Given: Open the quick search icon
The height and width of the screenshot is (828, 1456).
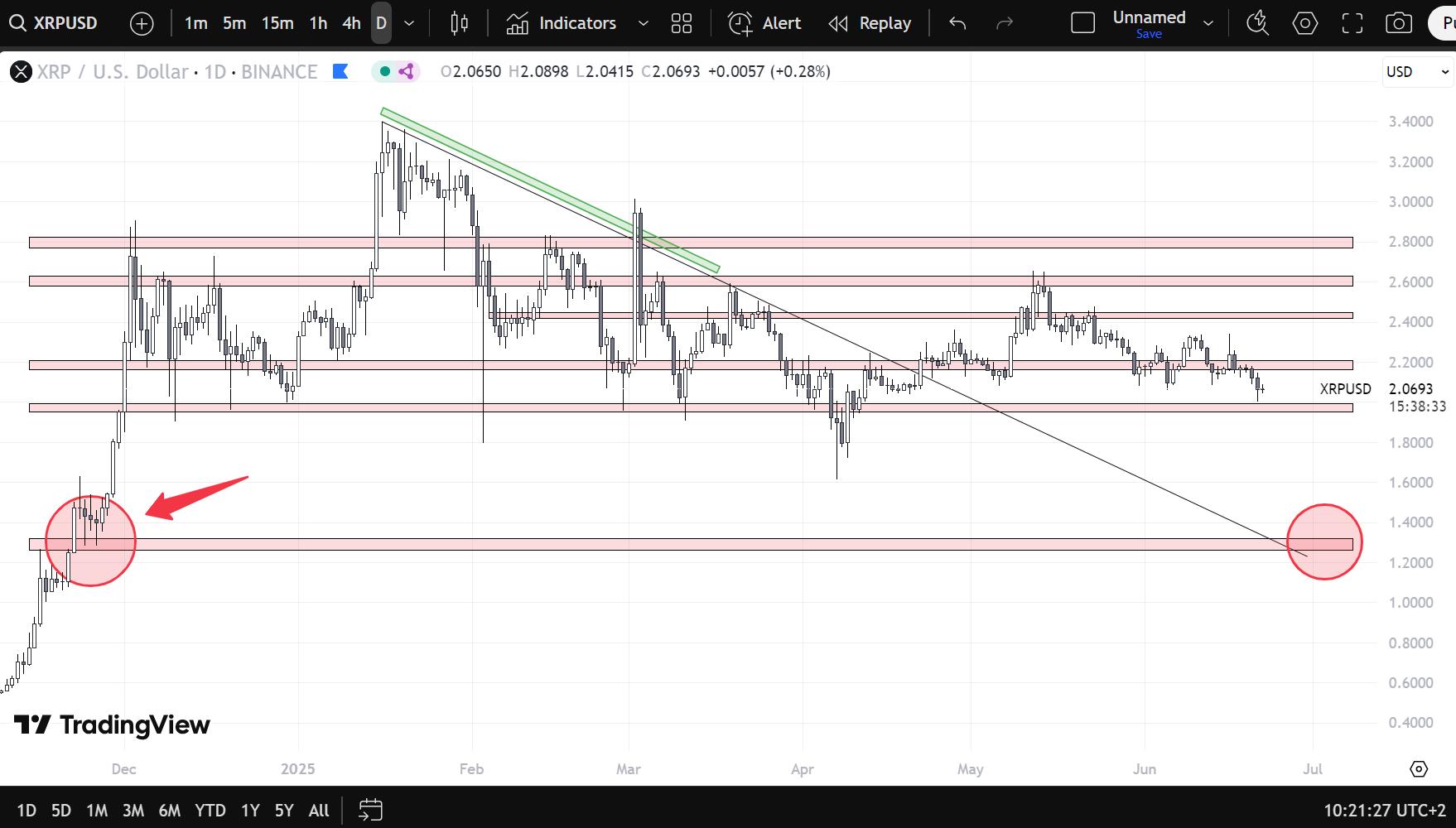Looking at the screenshot, I should click(x=1258, y=23).
